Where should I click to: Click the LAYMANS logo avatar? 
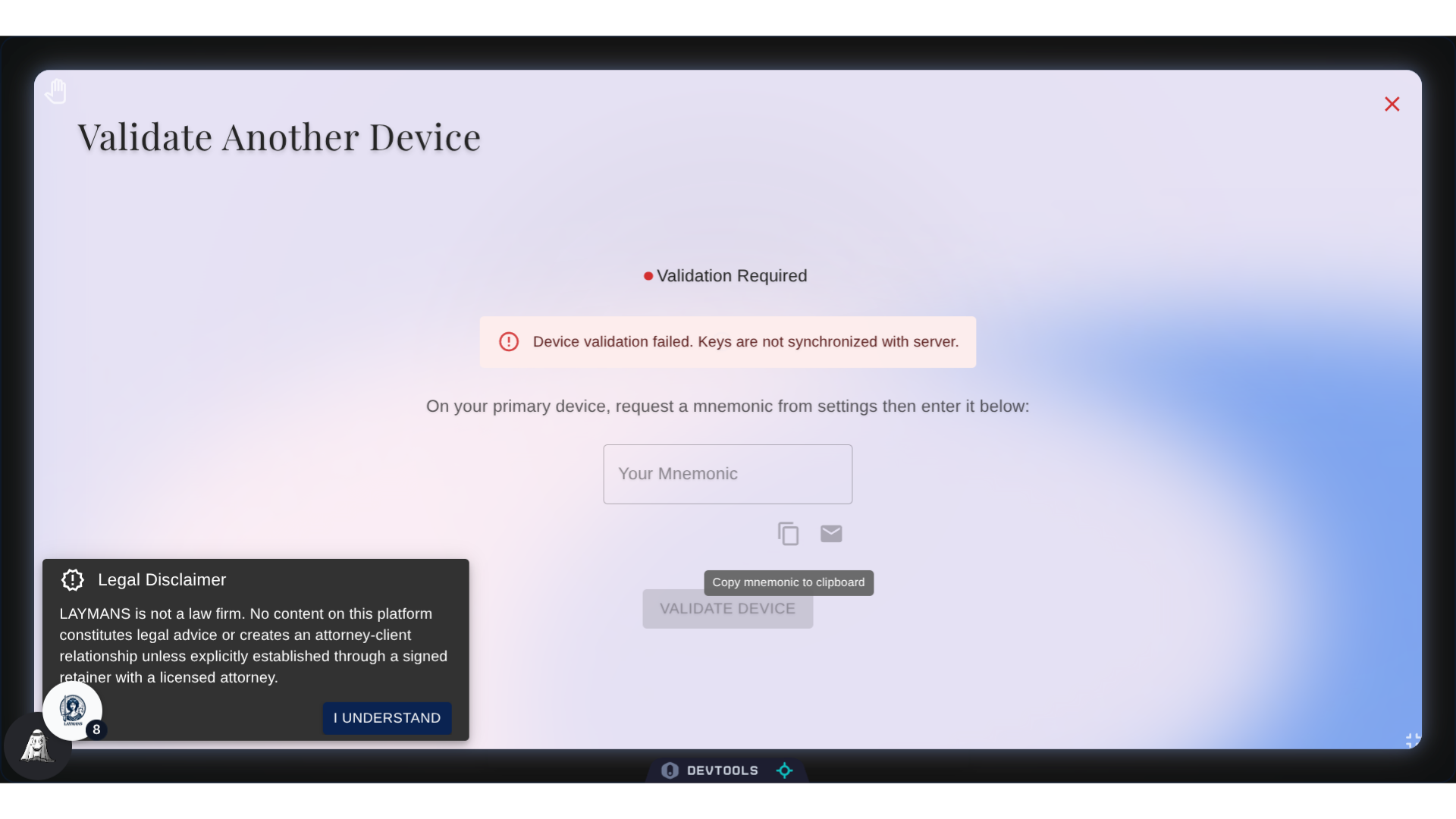[x=74, y=711]
